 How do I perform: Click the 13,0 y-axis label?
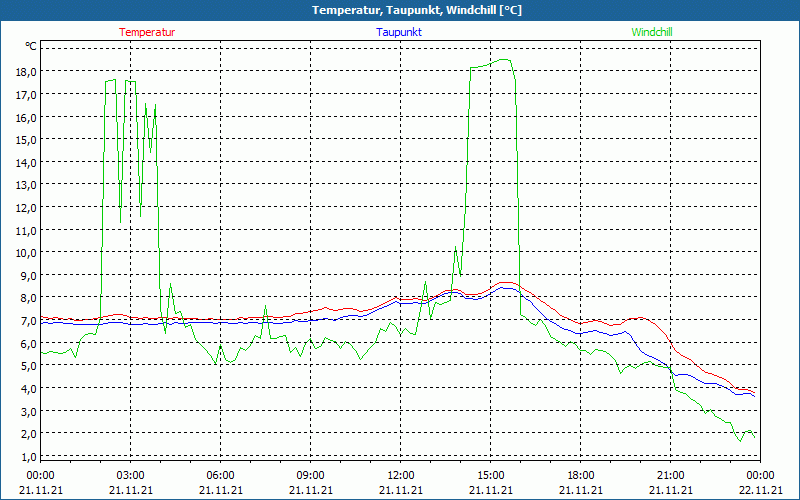point(26,185)
